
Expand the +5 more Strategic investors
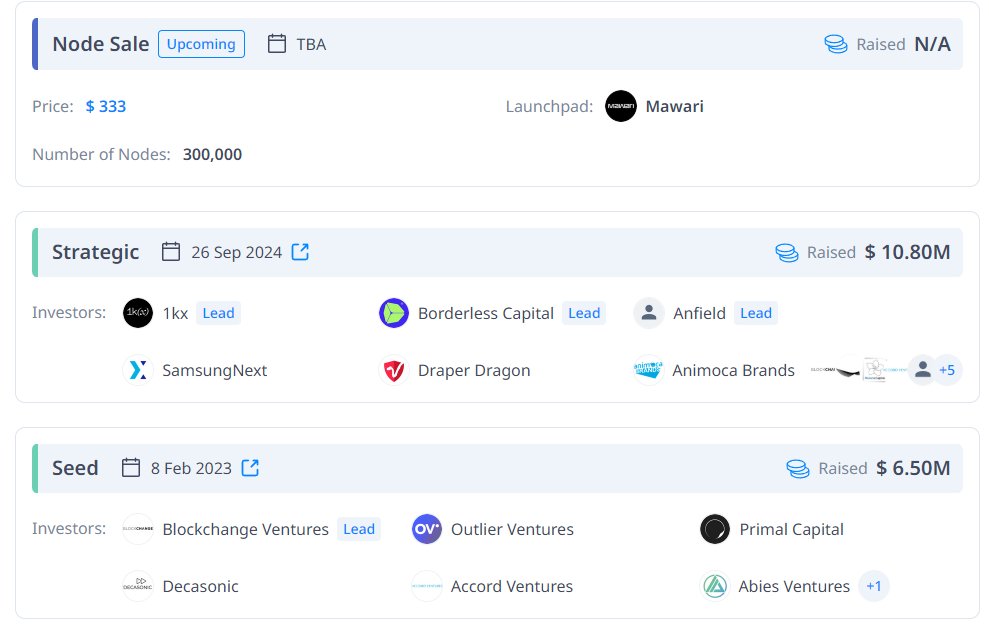click(x=947, y=370)
